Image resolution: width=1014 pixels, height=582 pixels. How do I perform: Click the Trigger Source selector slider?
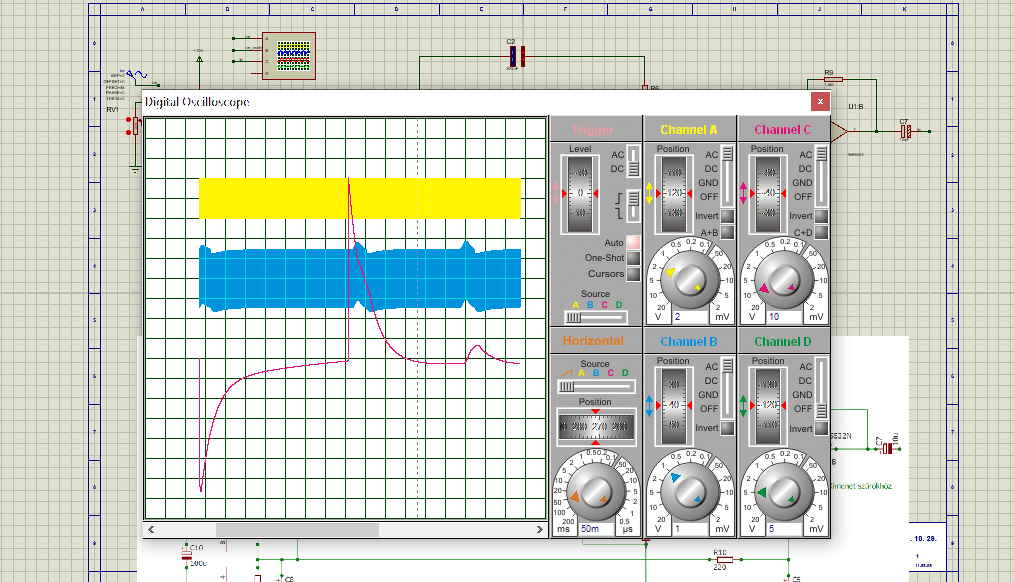[595, 318]
